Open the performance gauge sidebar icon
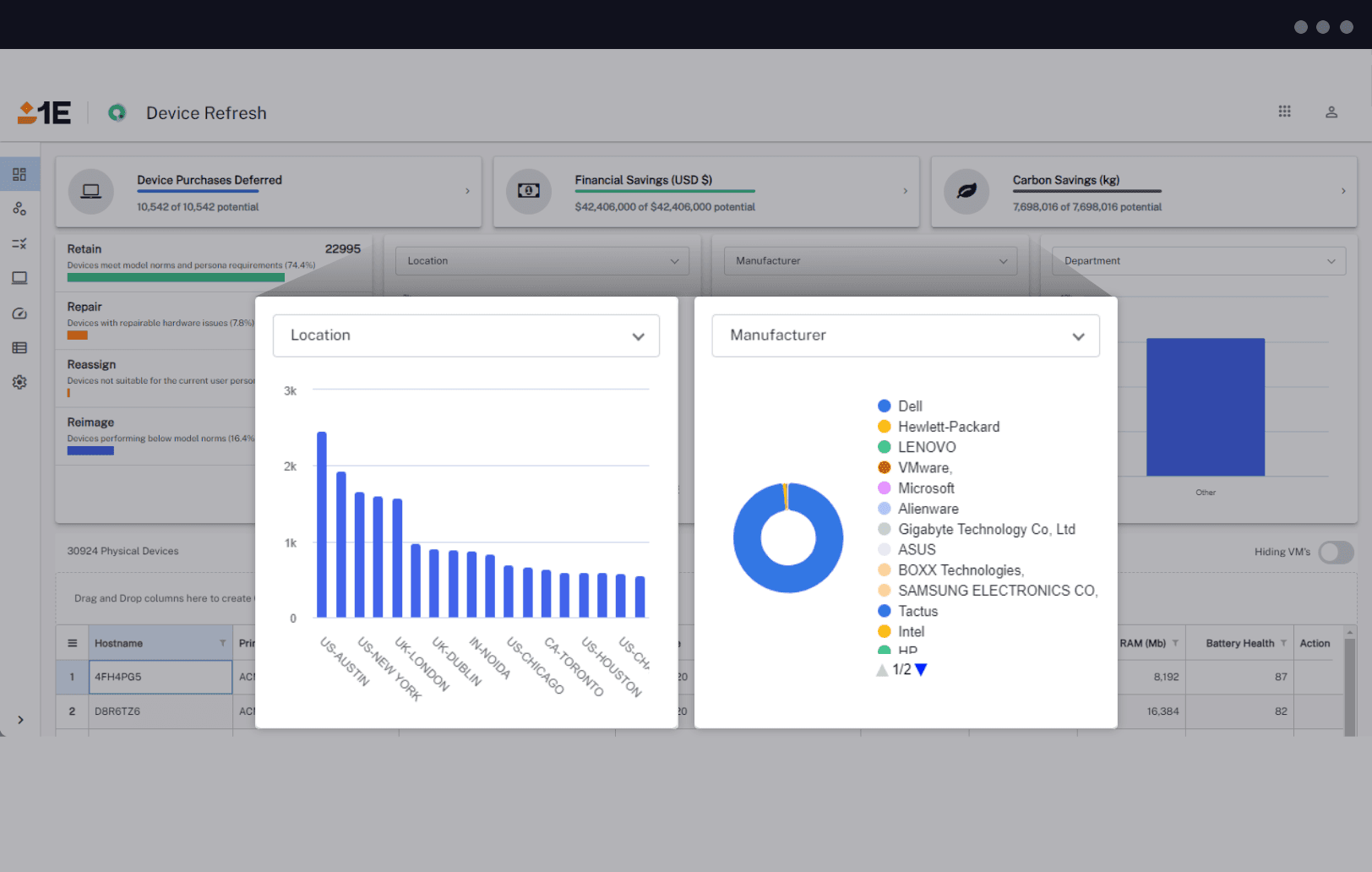Viewport: 1372px width, 872px height. [x=19, y=313]
